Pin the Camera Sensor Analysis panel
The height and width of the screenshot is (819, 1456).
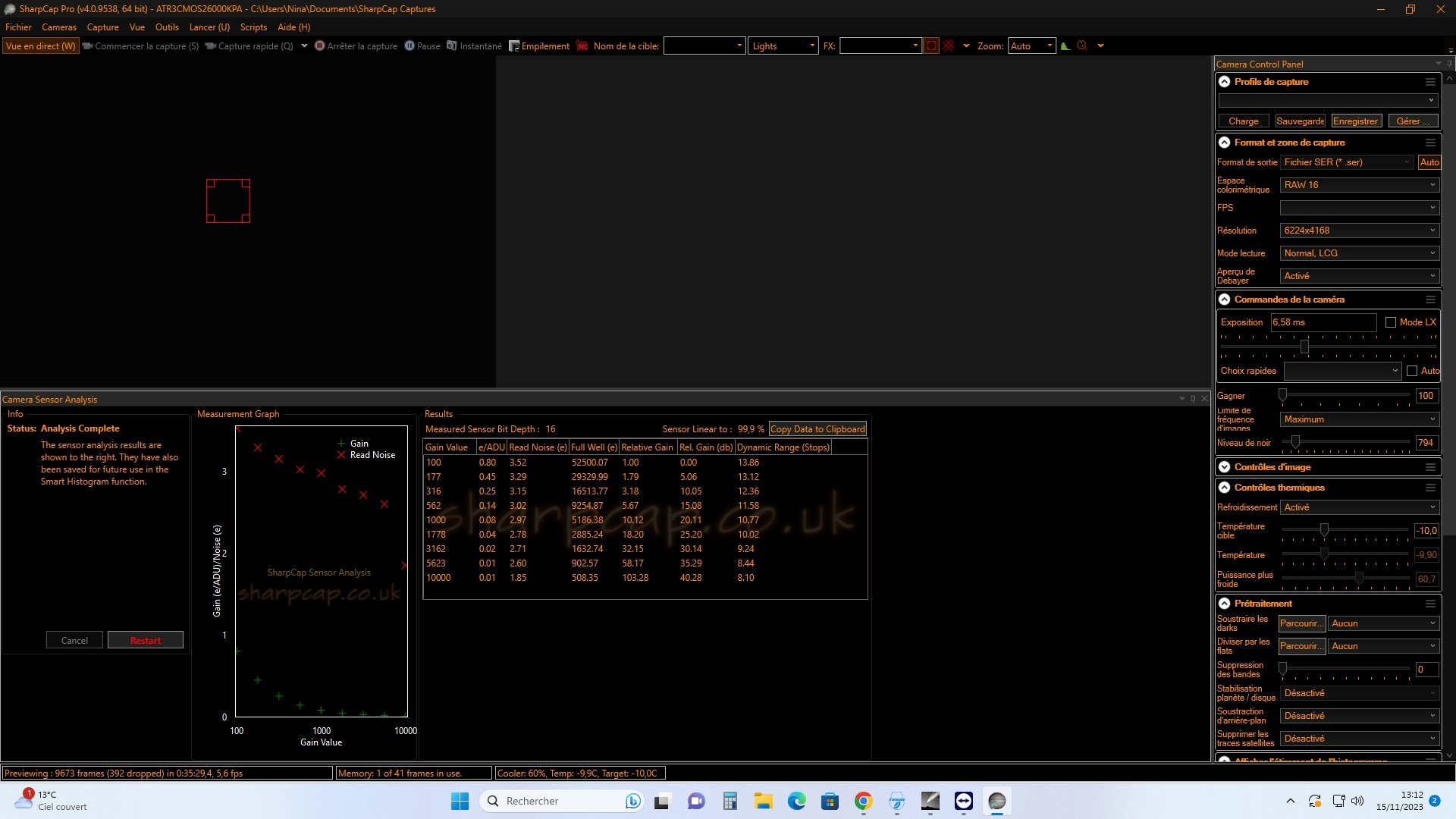tap(1193, 399)
